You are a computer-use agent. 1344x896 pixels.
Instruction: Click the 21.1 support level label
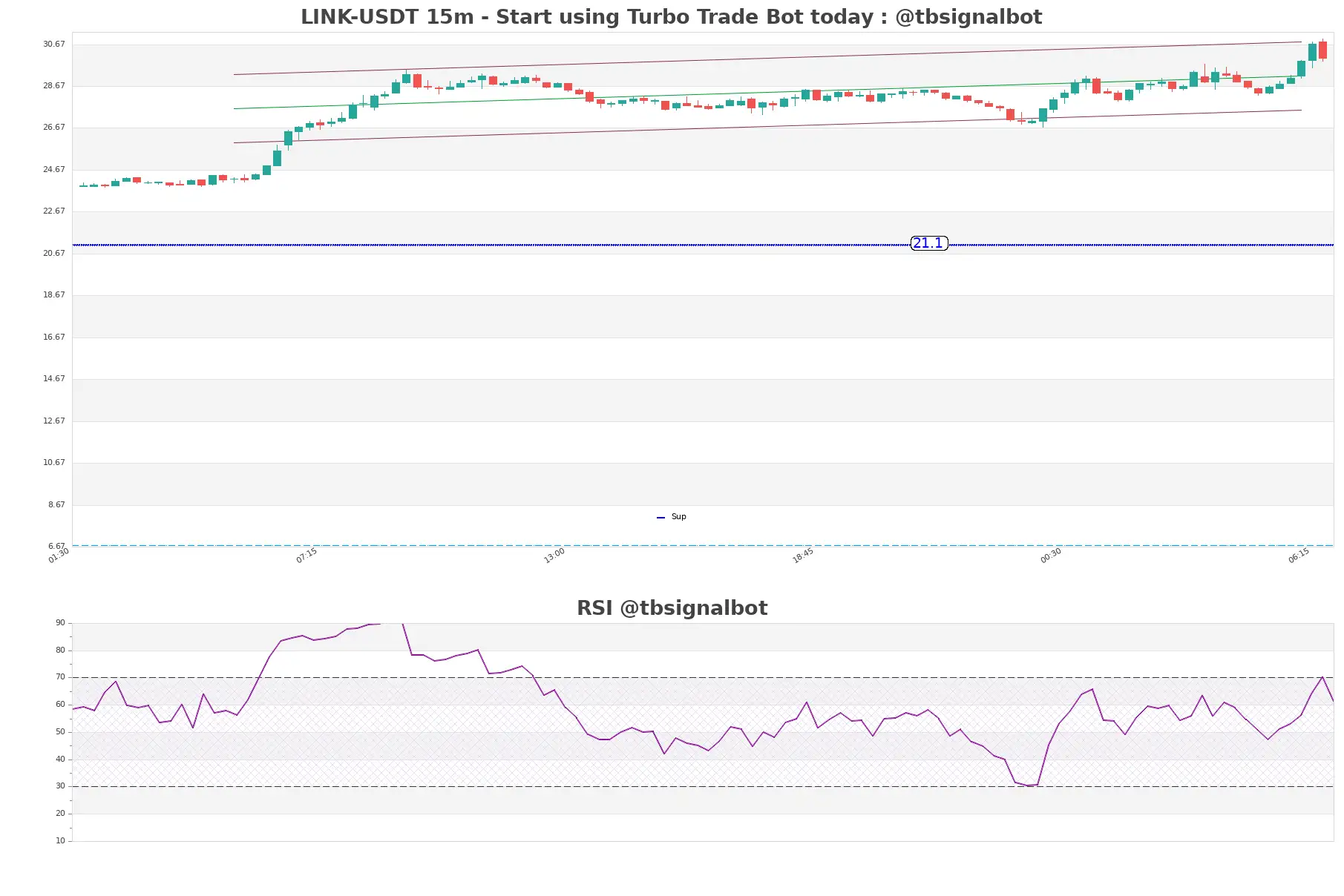(x=928, y=243)
